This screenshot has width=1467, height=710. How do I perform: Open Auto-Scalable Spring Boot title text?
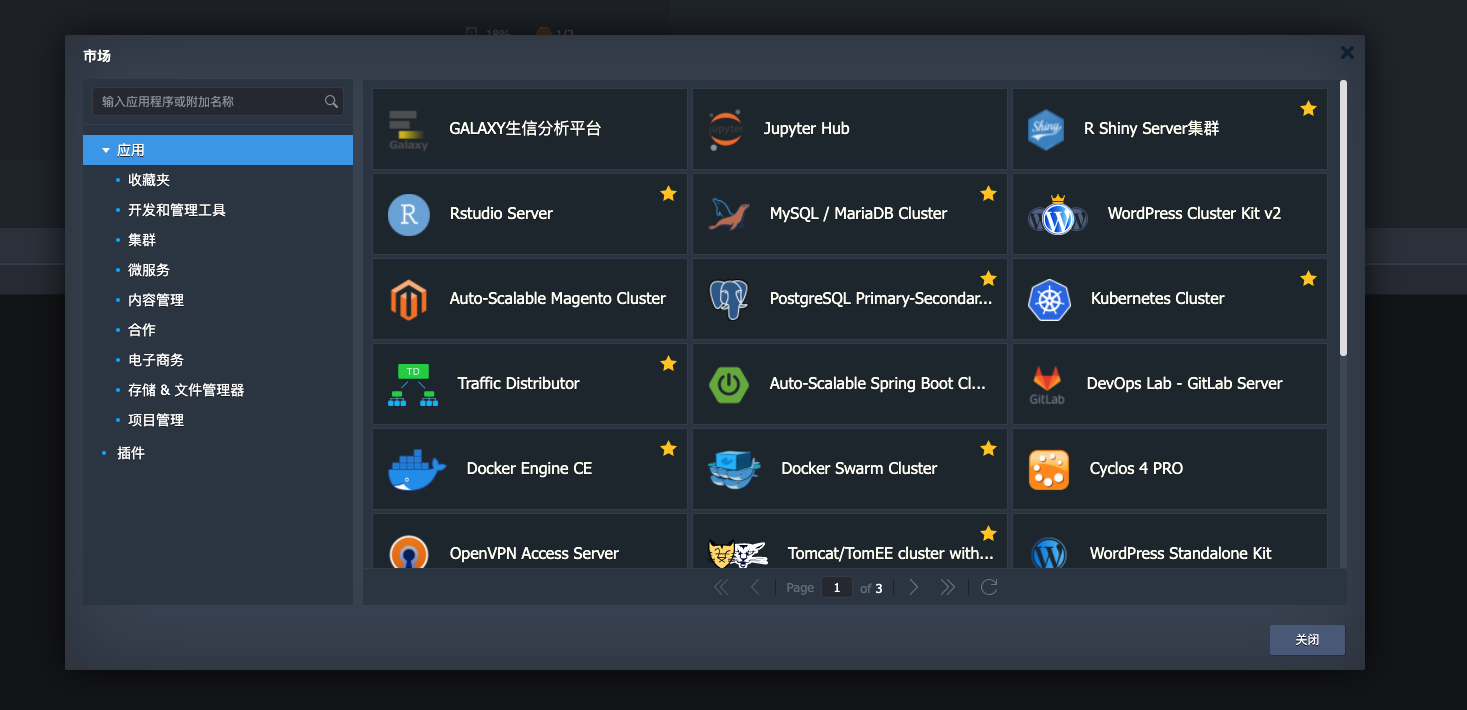[x=877, y=384]
